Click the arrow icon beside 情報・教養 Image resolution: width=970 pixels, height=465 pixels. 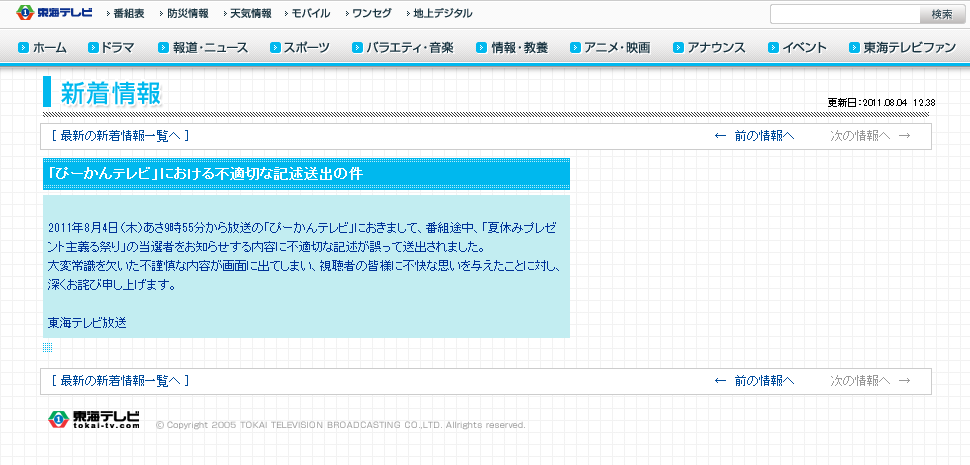coord(482,47)
